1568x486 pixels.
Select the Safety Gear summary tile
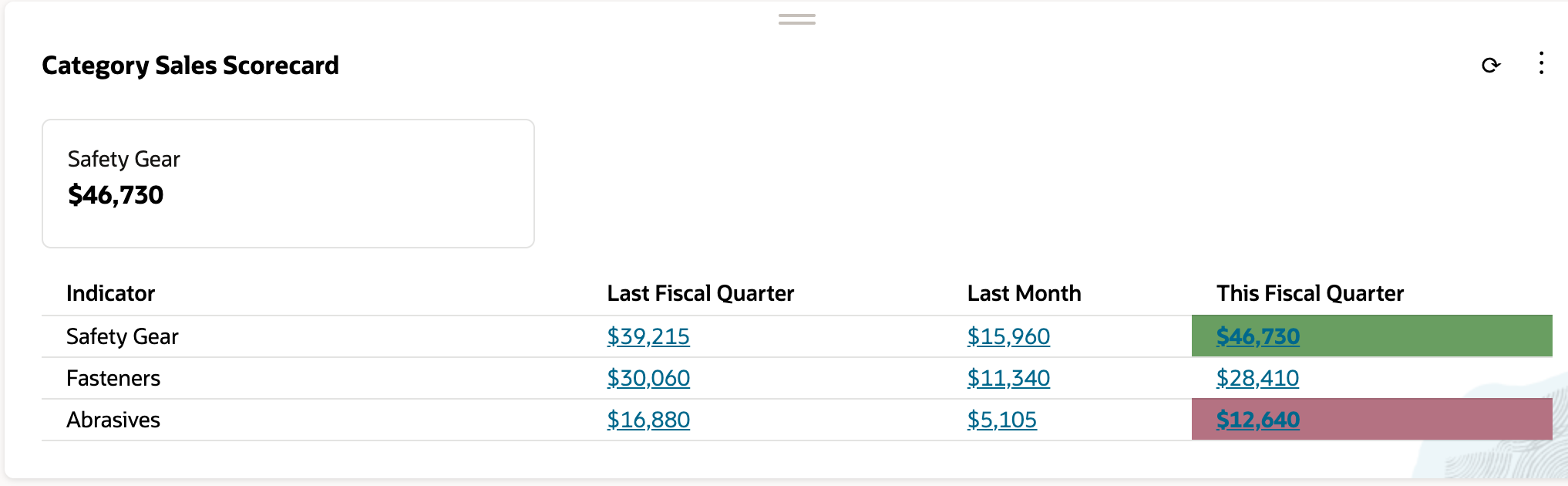[x=288, y=184]
